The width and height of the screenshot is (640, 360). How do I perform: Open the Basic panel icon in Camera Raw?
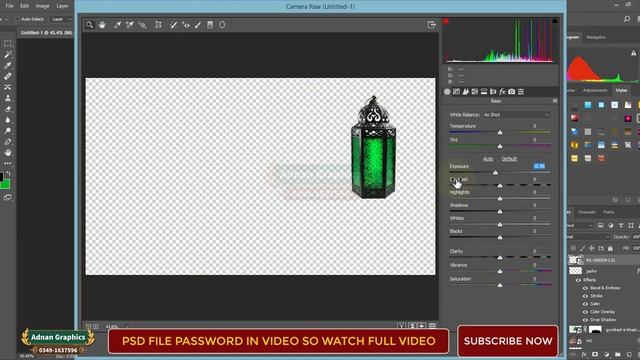(x=447, y=92)
